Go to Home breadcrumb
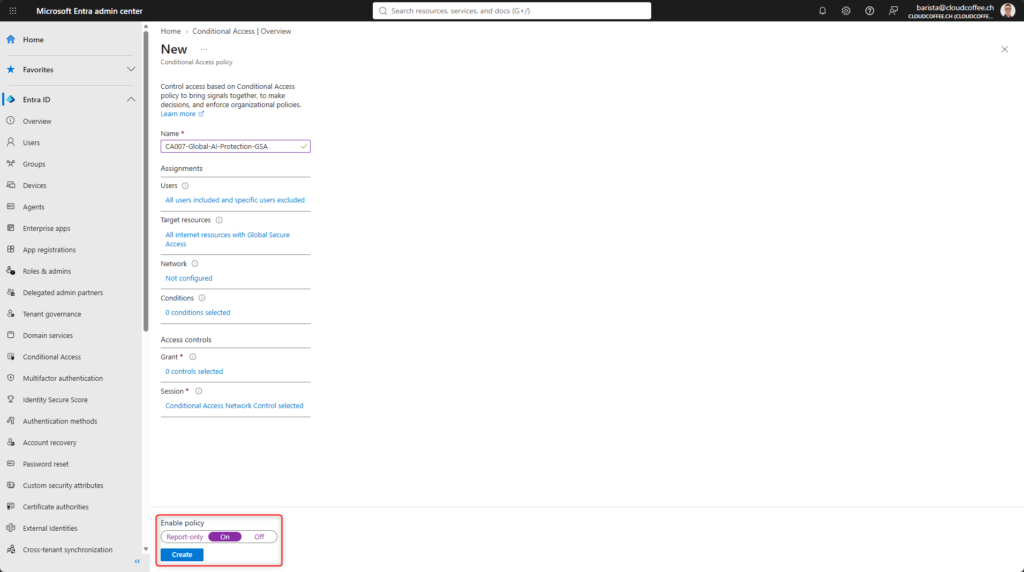Screen dimensions: 1024x572 [170, 31]
